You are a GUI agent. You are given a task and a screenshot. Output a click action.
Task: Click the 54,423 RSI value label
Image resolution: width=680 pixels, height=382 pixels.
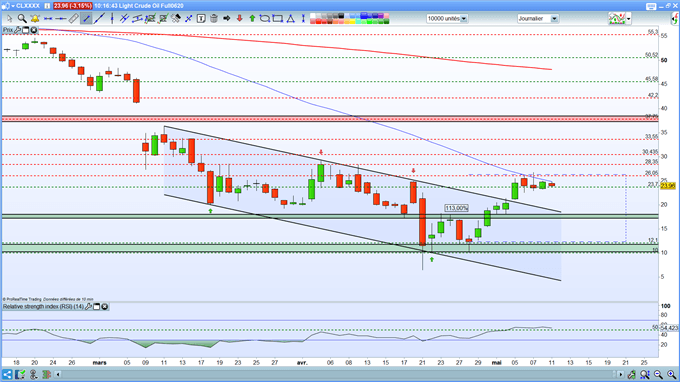click(670, 328)
